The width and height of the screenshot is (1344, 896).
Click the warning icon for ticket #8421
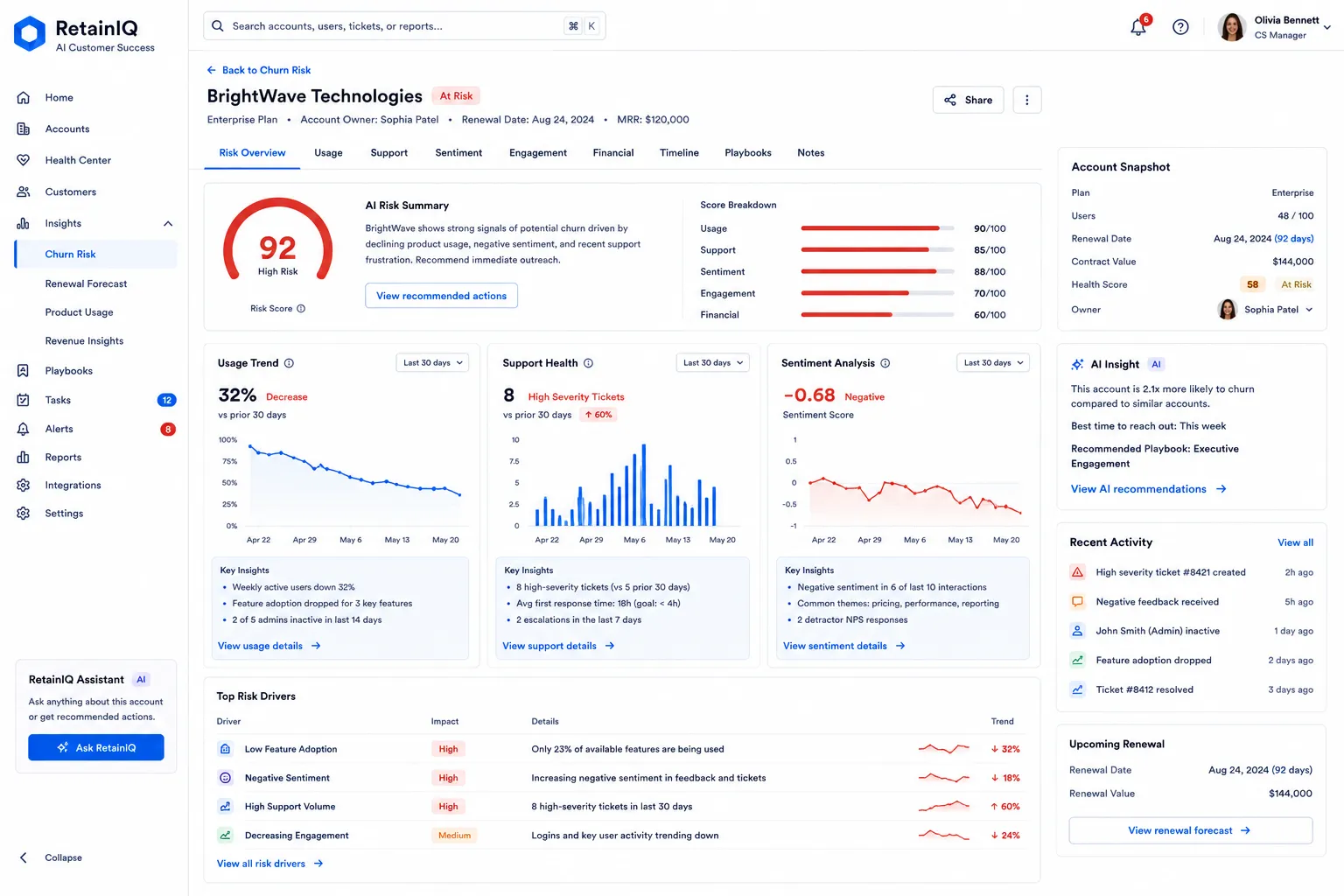(x=1077, y=572)
